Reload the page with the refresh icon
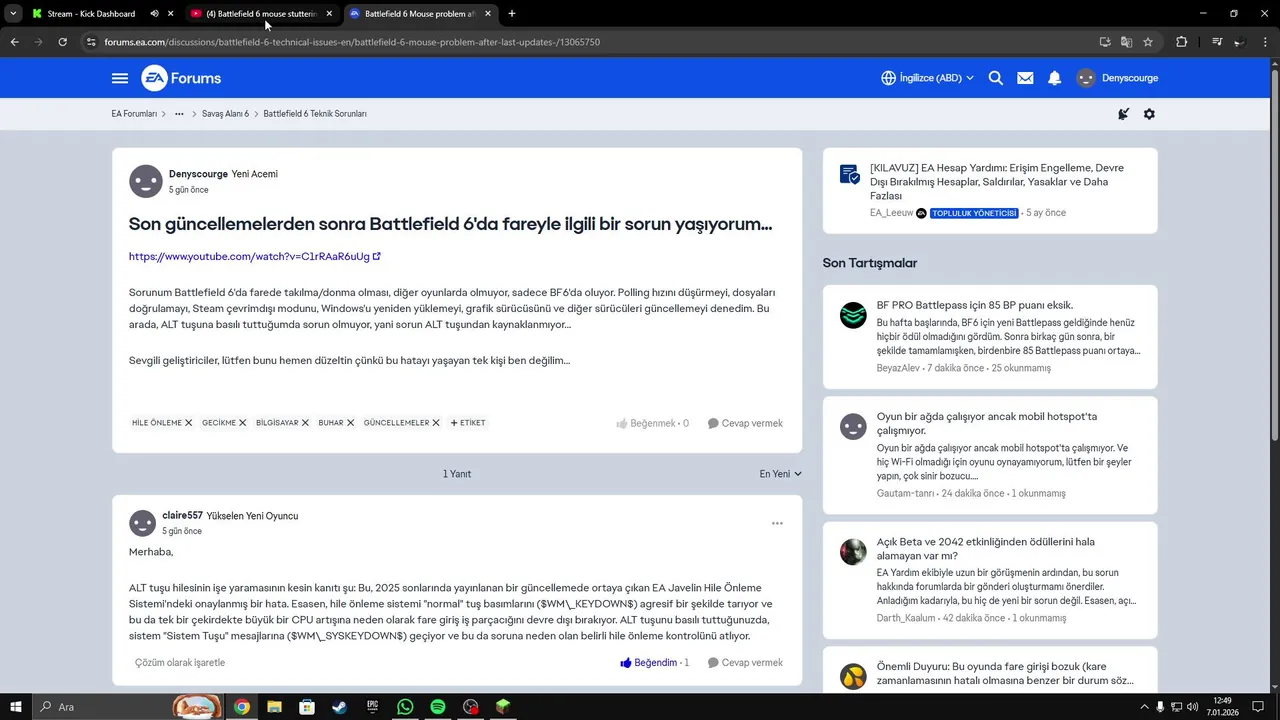This screenshot has height=720, width=1280. (62, 42)
